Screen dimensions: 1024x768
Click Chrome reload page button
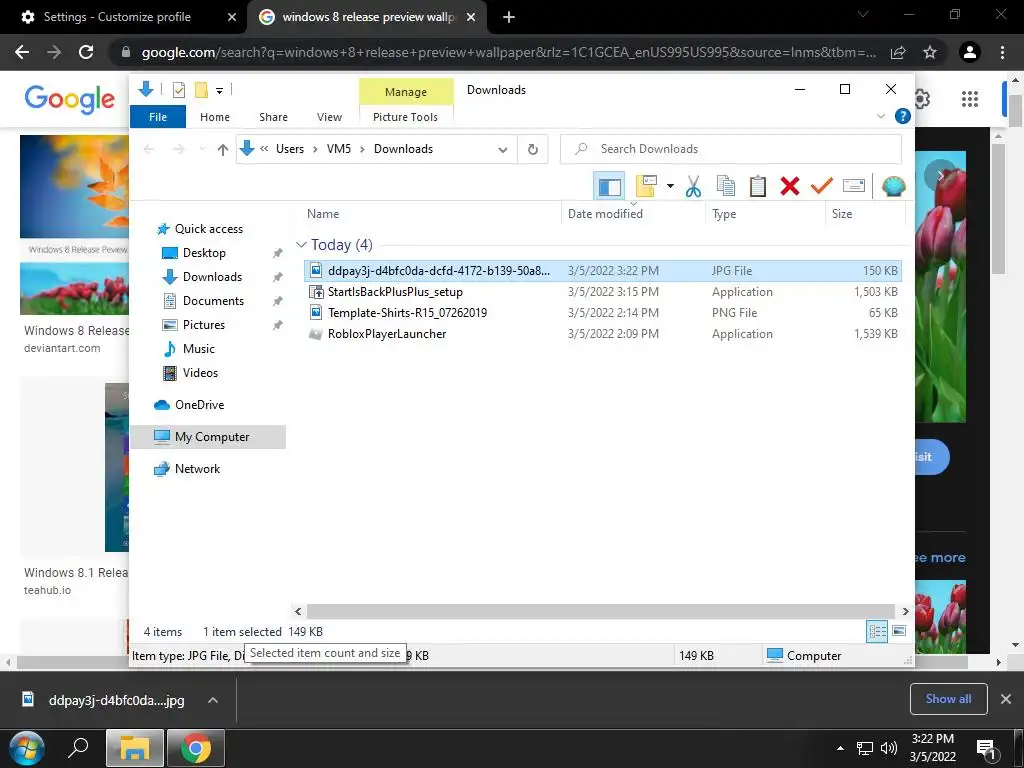point(86,52)
